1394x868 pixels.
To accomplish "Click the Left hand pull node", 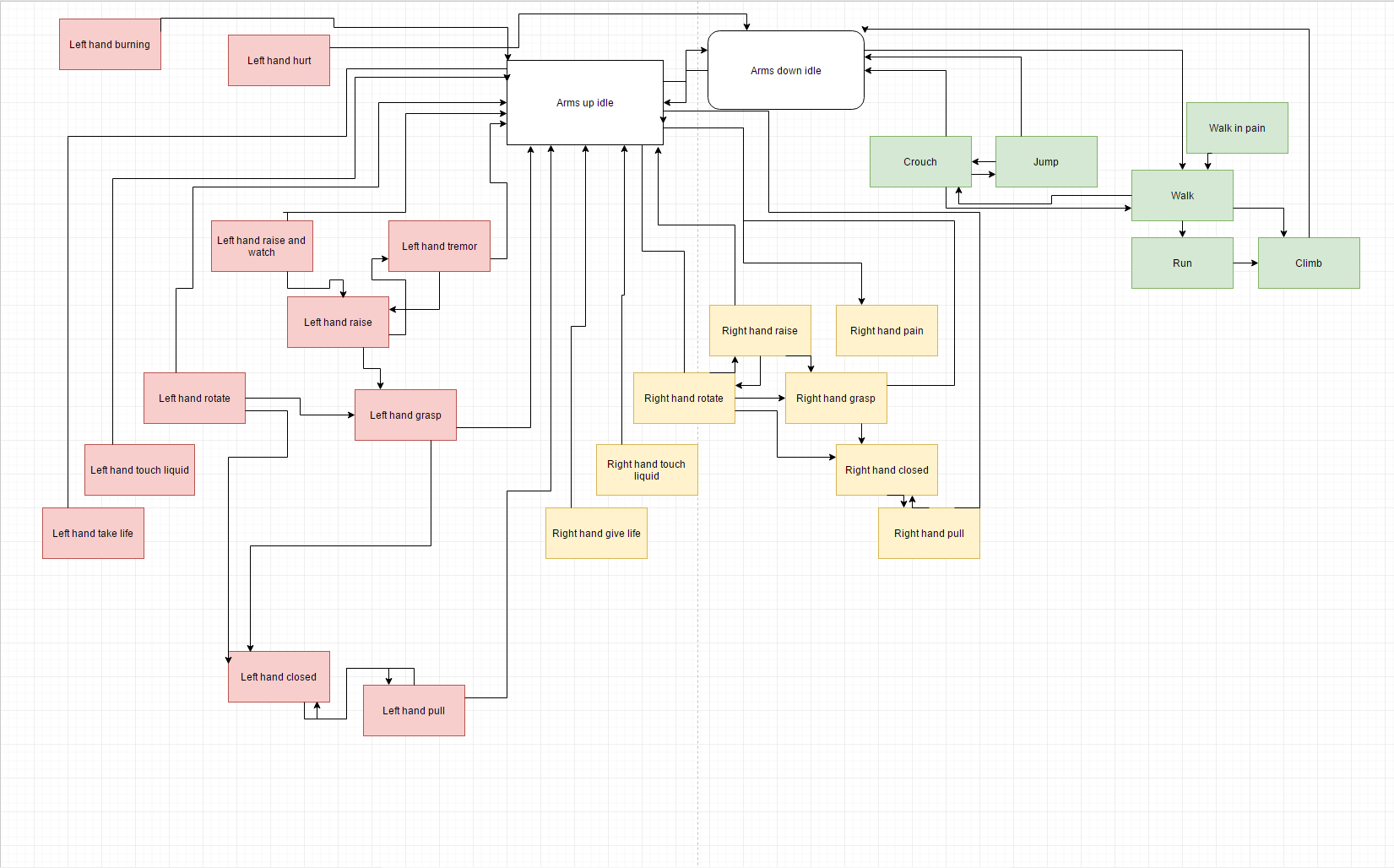I will coord(414,710).
